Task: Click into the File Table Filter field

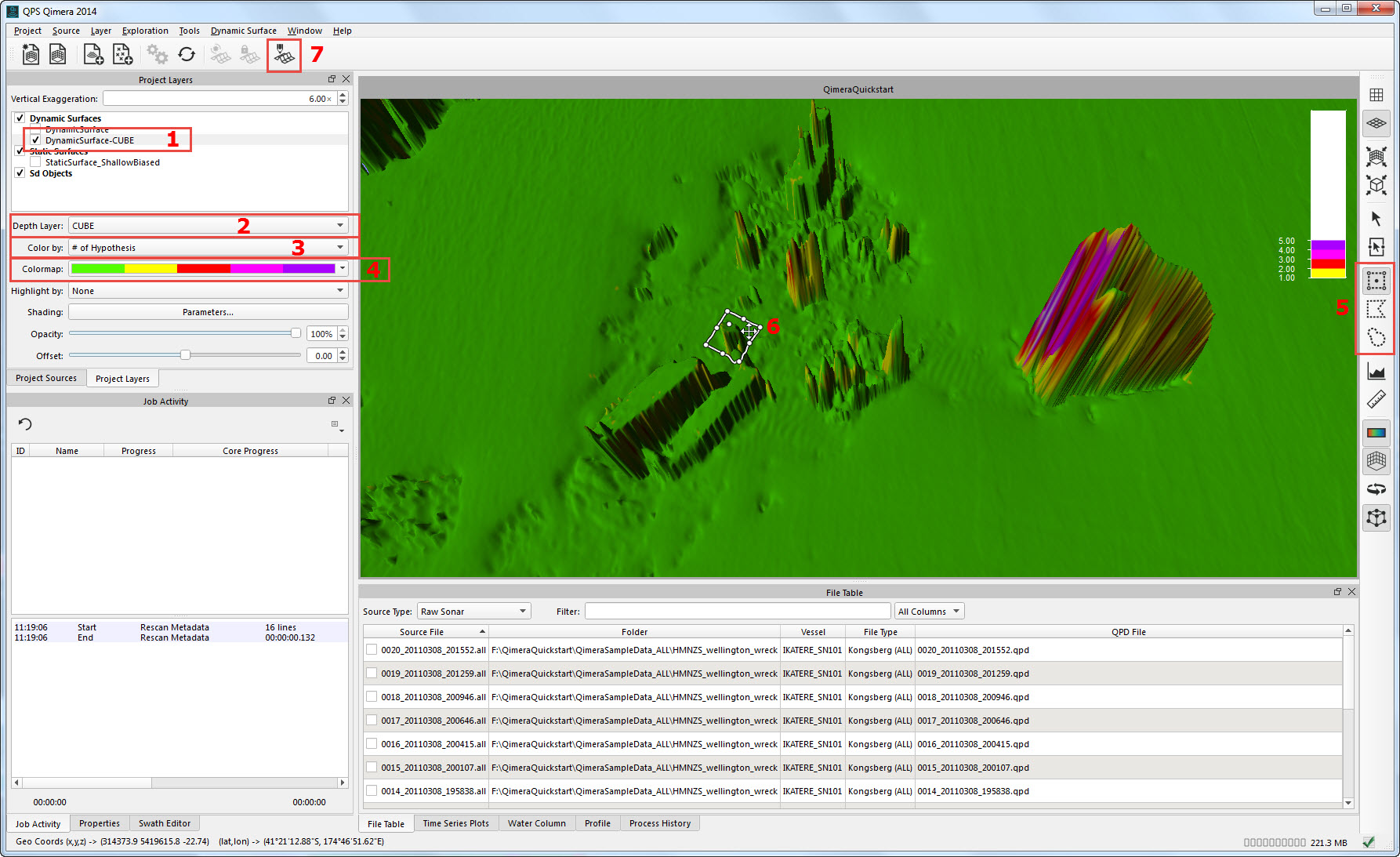Action: [x=737, y=612]
